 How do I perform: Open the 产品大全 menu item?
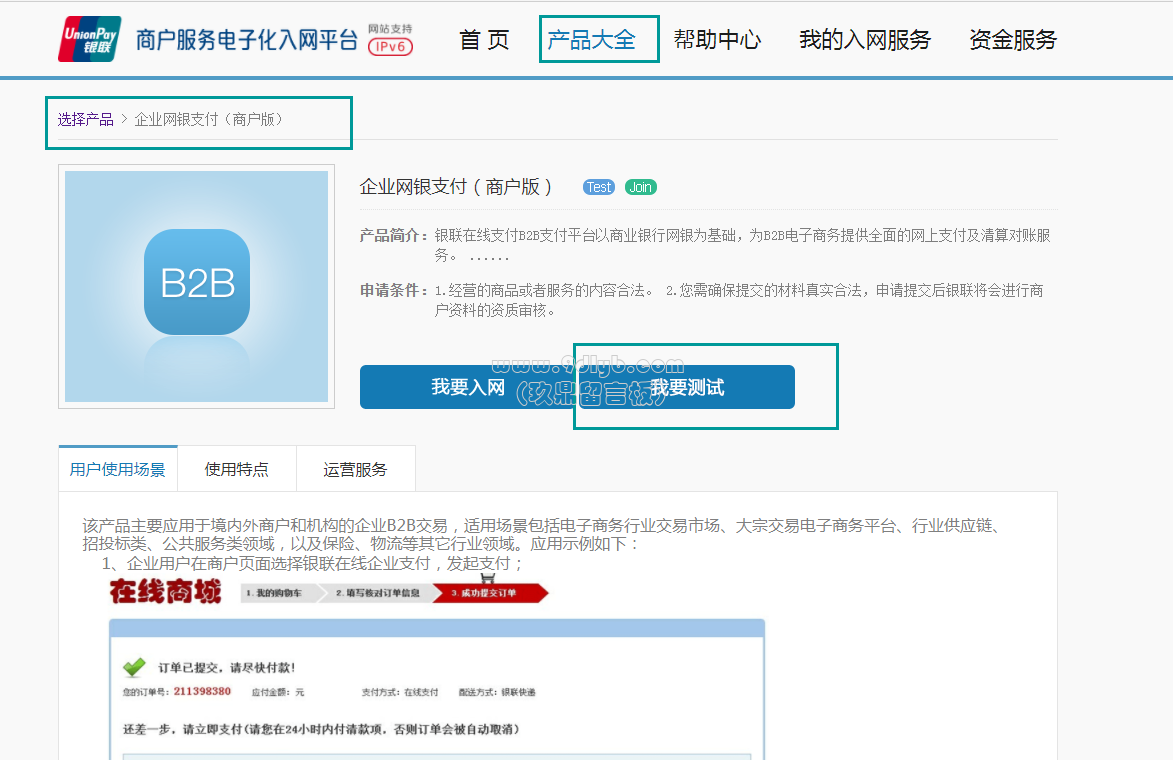pyautogui.click(x=592, y=40)
